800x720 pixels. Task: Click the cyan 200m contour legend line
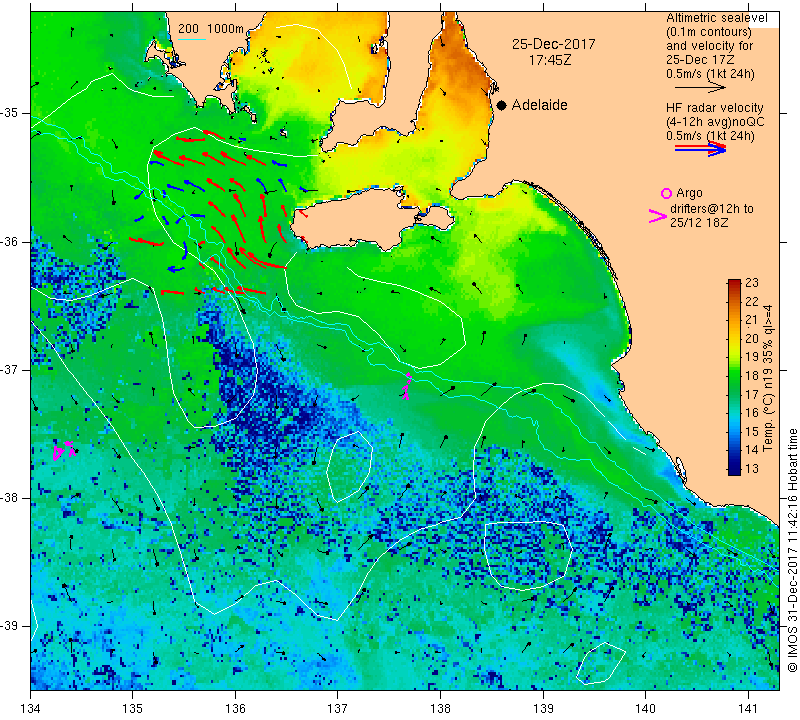(x=191, y=39)
